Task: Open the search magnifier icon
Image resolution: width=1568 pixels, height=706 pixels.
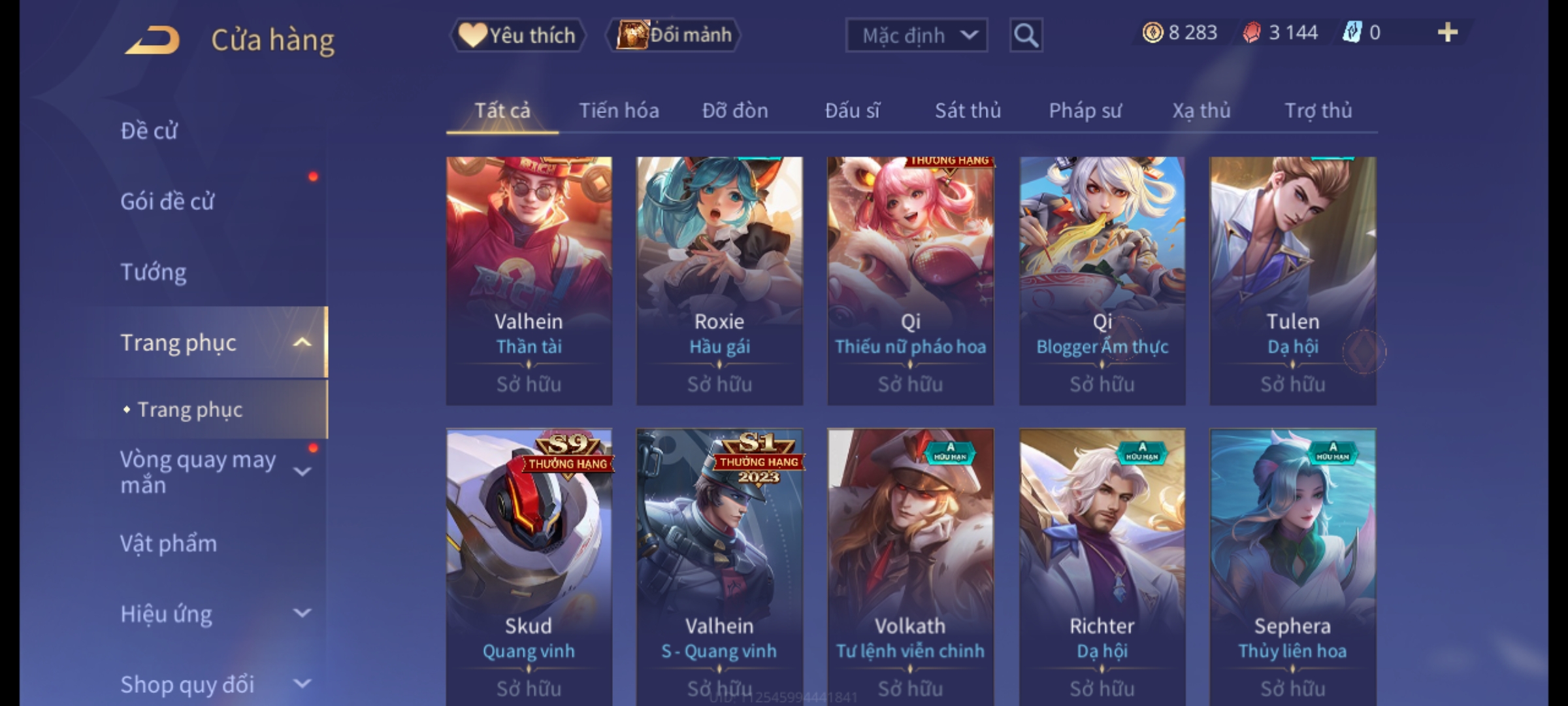Action: tap(1026, 35)
